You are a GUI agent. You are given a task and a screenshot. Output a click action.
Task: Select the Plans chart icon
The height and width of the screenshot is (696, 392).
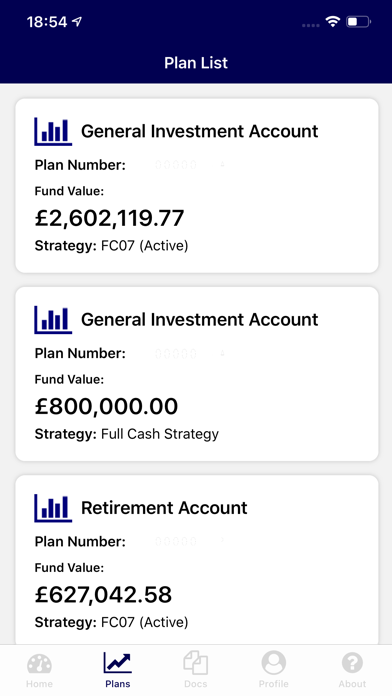pos(118,663)
